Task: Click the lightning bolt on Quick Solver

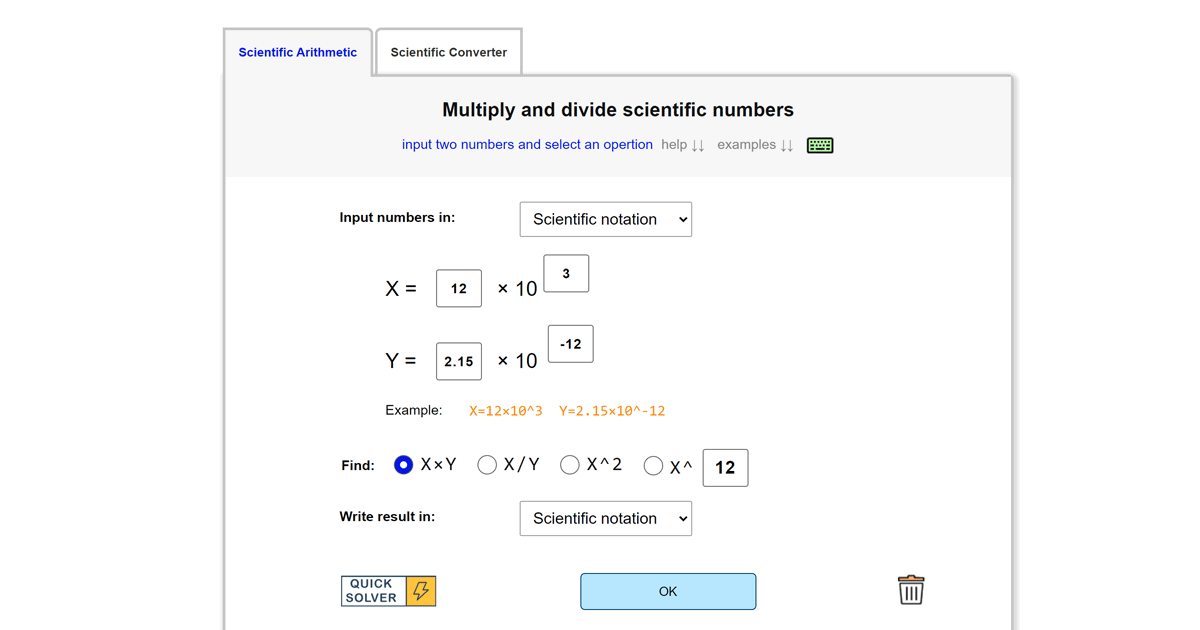Action: click(424, 590)
